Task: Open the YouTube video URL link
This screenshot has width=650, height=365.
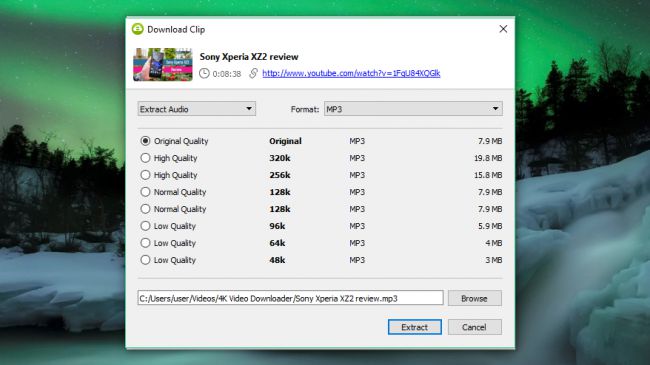Action: coord(351,73)
